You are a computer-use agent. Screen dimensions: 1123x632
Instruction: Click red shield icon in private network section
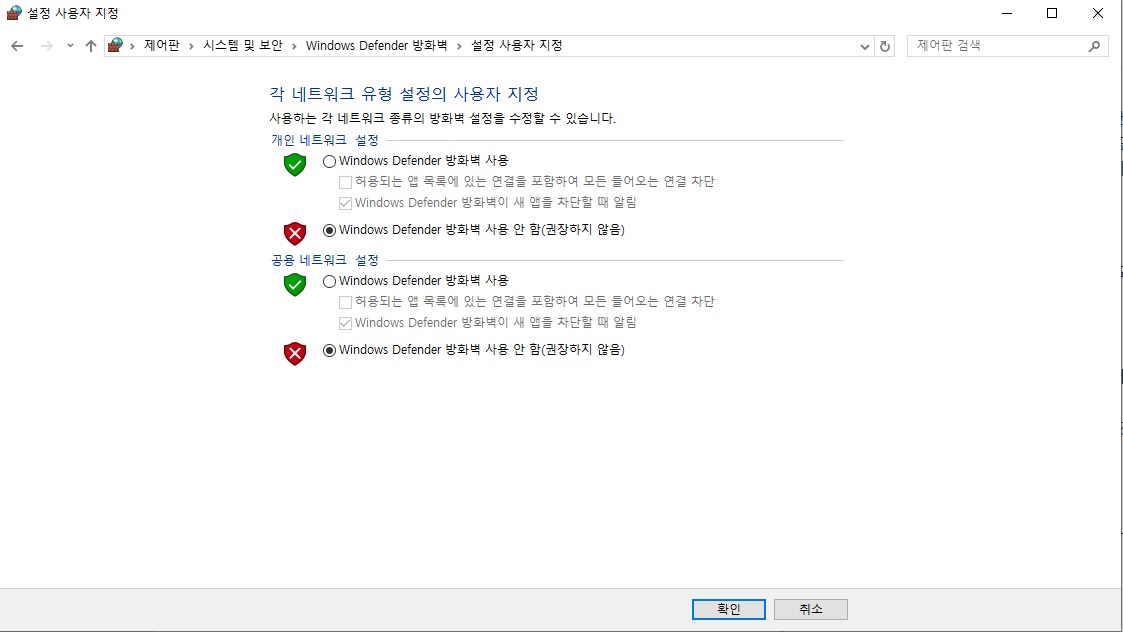[x=295, y=233]
